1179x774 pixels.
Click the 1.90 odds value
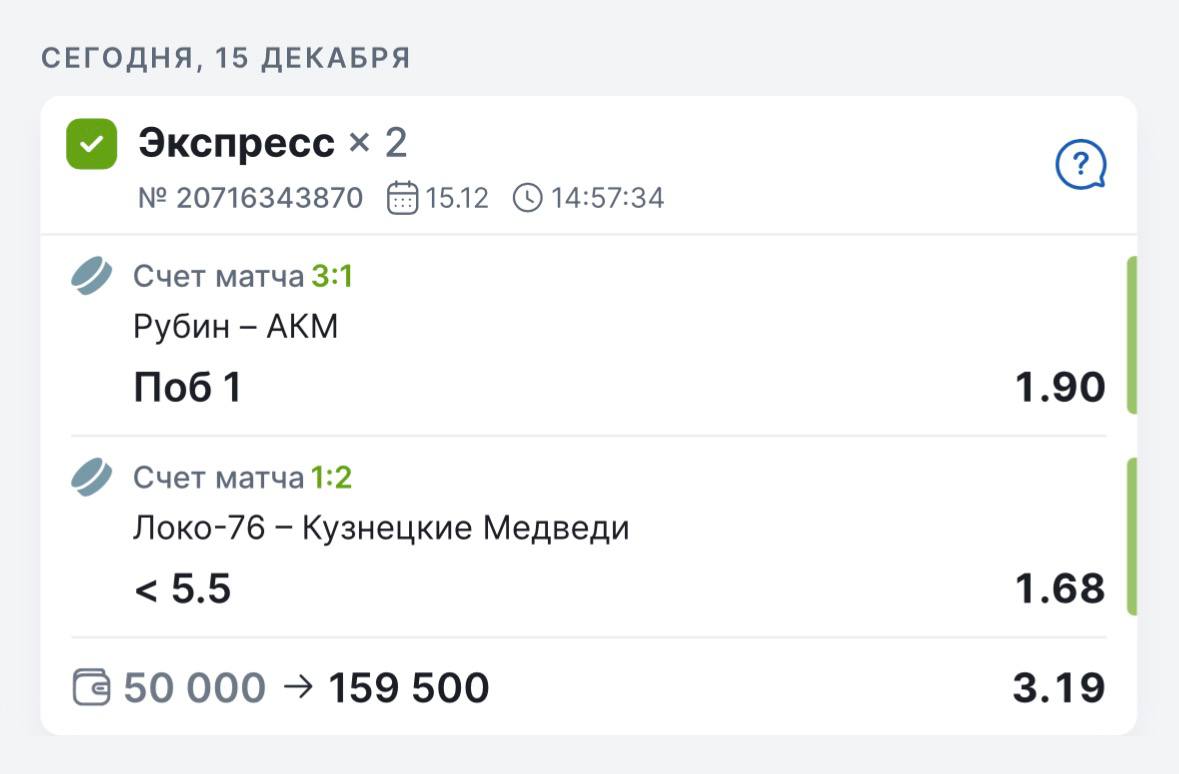tap(1060, 388)
